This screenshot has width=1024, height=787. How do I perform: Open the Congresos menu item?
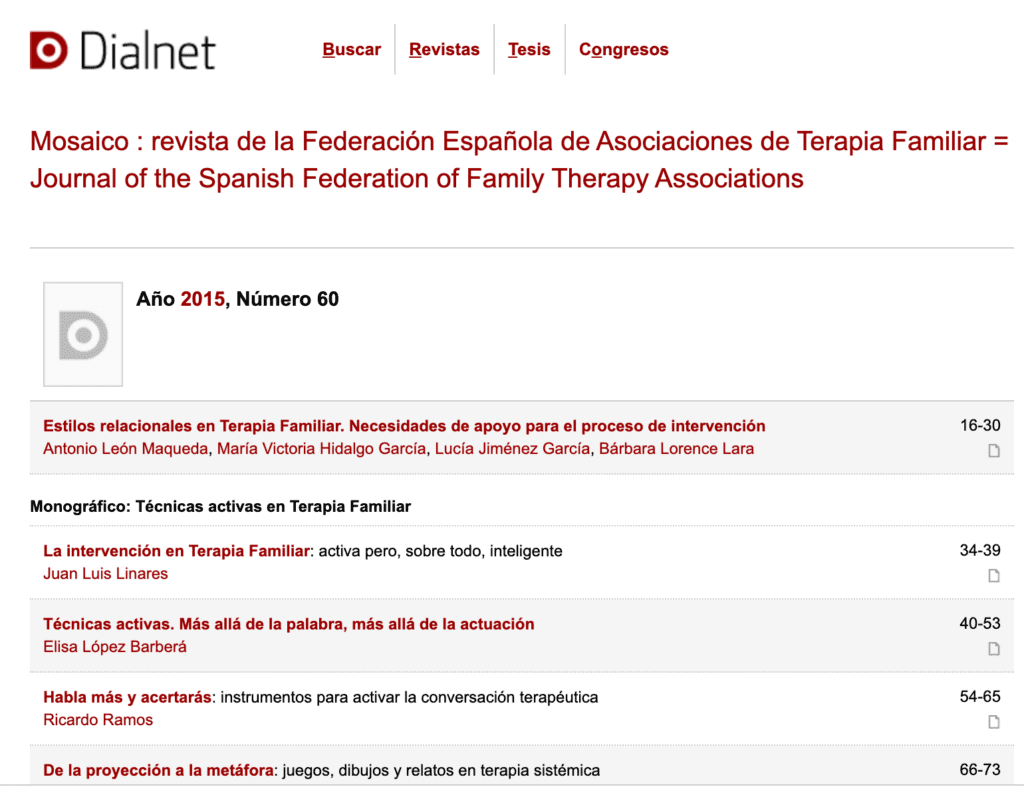[x=624, y=50]
